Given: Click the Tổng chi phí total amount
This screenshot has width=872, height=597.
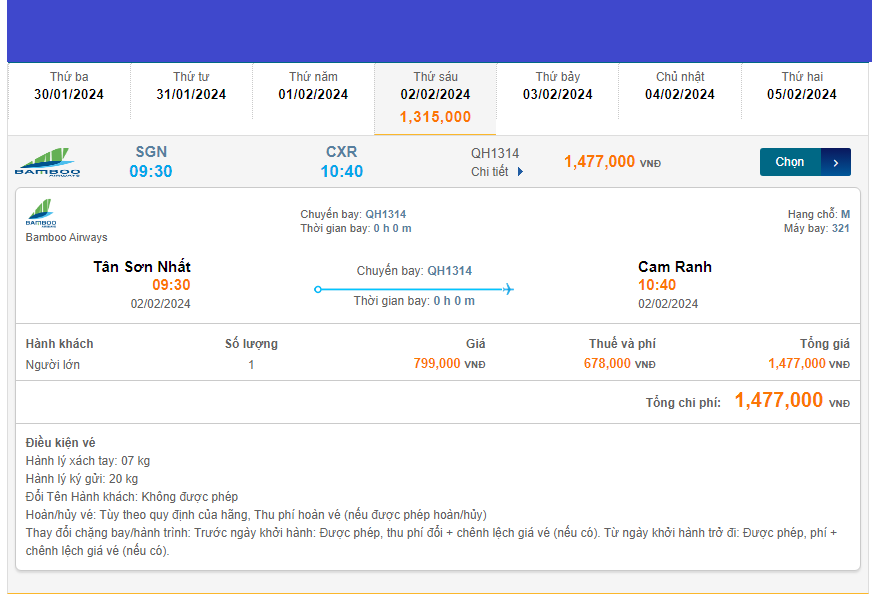Looking at the screenshot, I should tap(779, 401).
